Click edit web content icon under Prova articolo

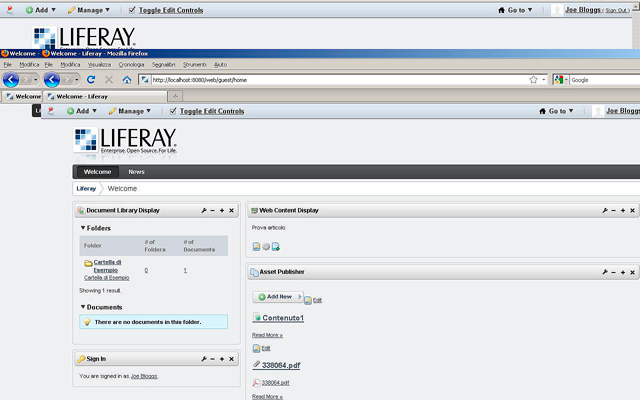(256, 247)
